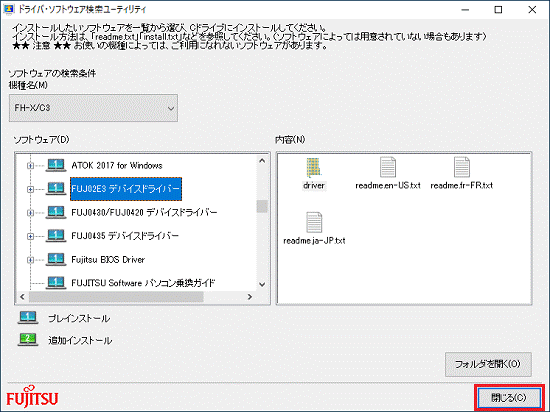Select FUJ0430/FUJ0420 デバイスドライバー entry
The width and height of the screenshot is (550, 412).
(144, 212)
